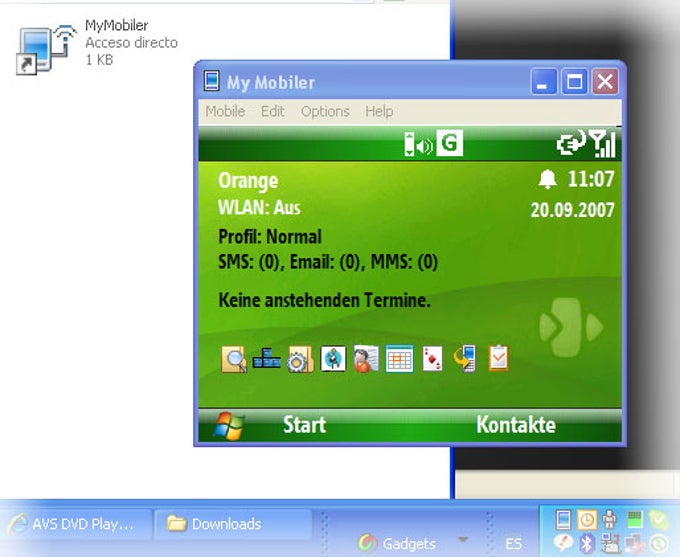The image size is (680, 557).
Task: Open the blue blocks game icon
Action: click(x=266, y=359)
